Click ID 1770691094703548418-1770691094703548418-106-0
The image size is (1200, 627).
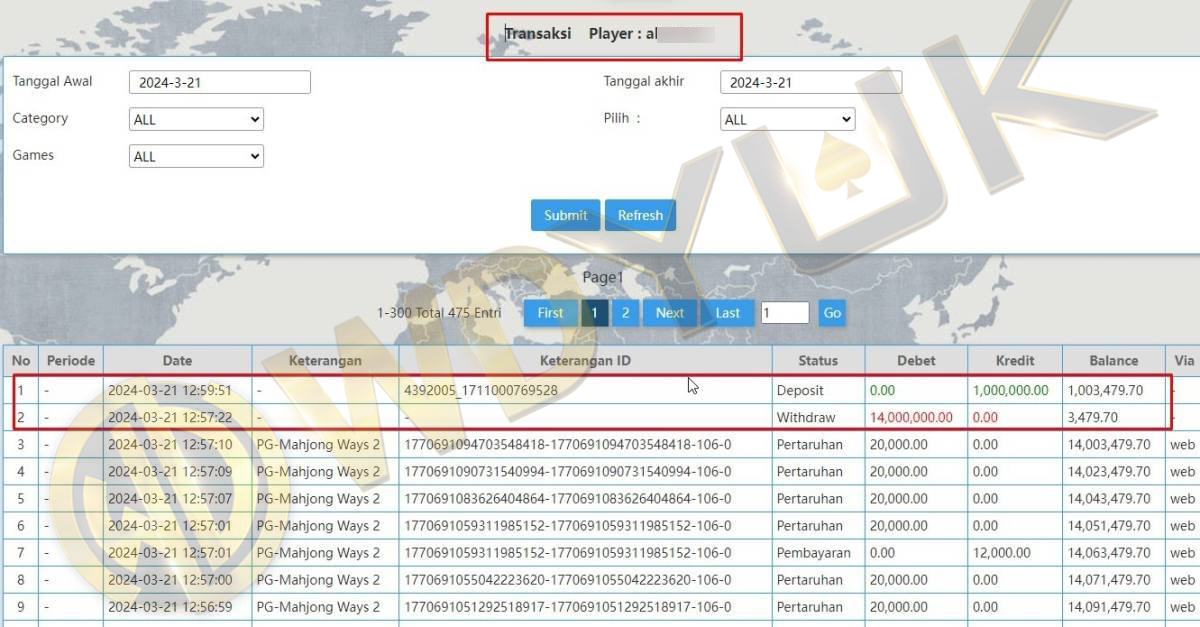567,444
